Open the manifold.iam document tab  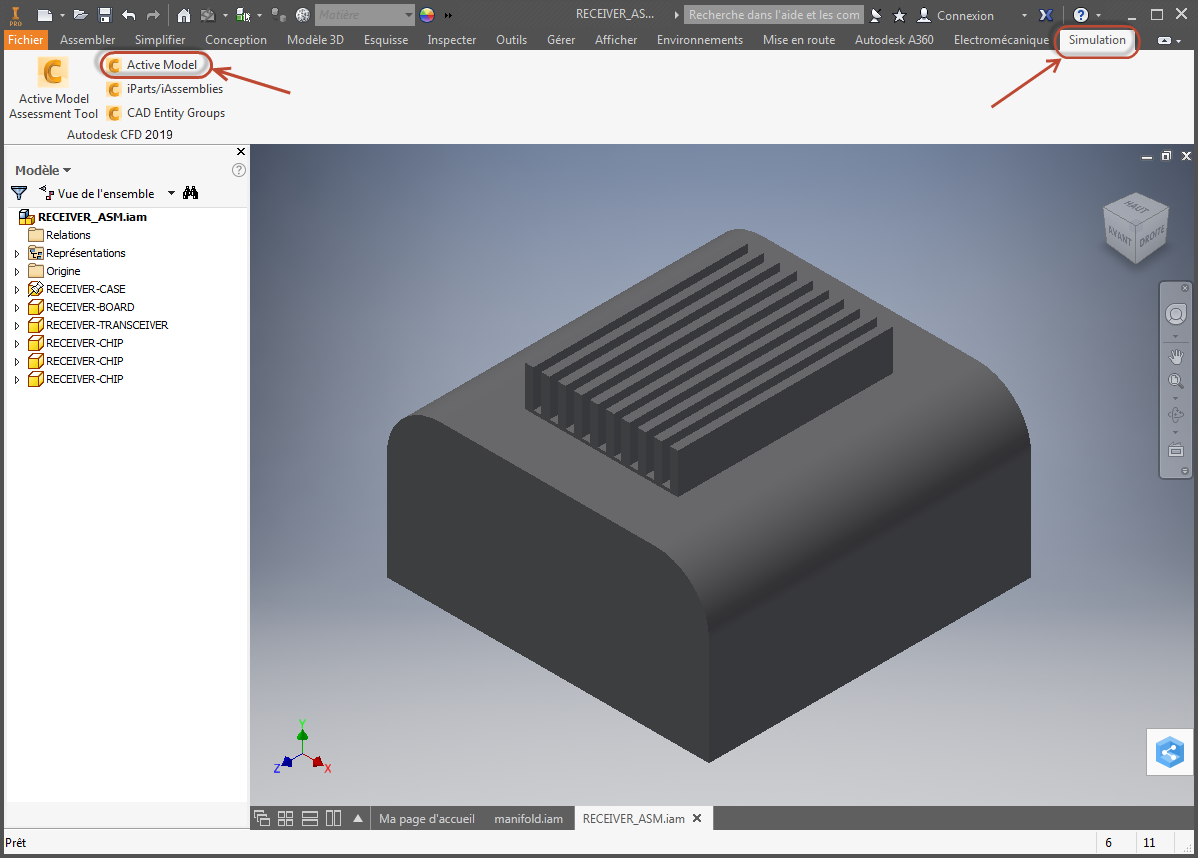pyautogui.click(x=529, y=818)
